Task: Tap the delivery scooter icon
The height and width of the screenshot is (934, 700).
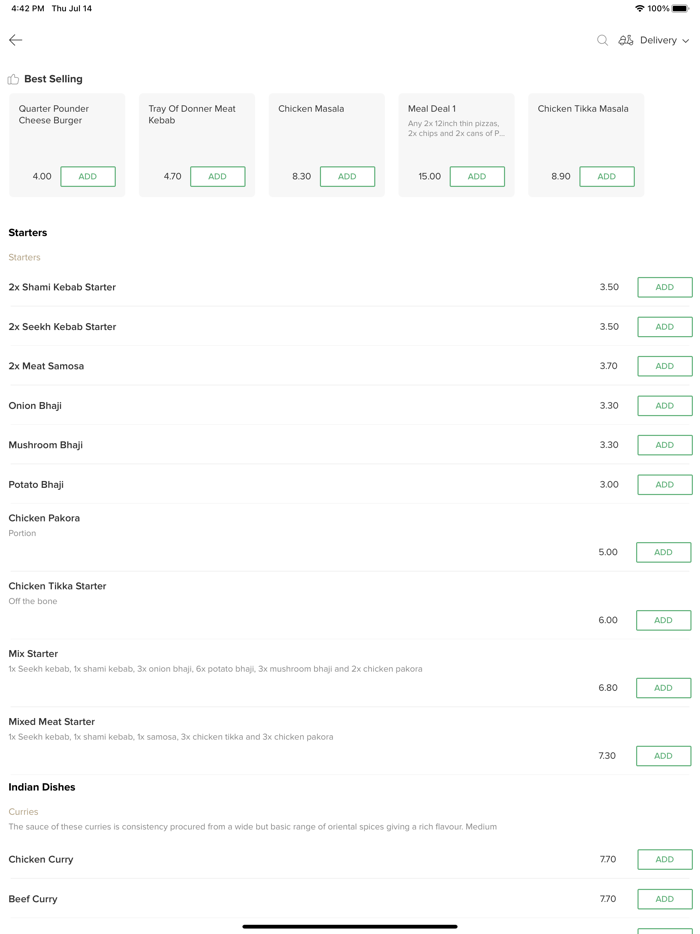Action: tap(626, 40)
